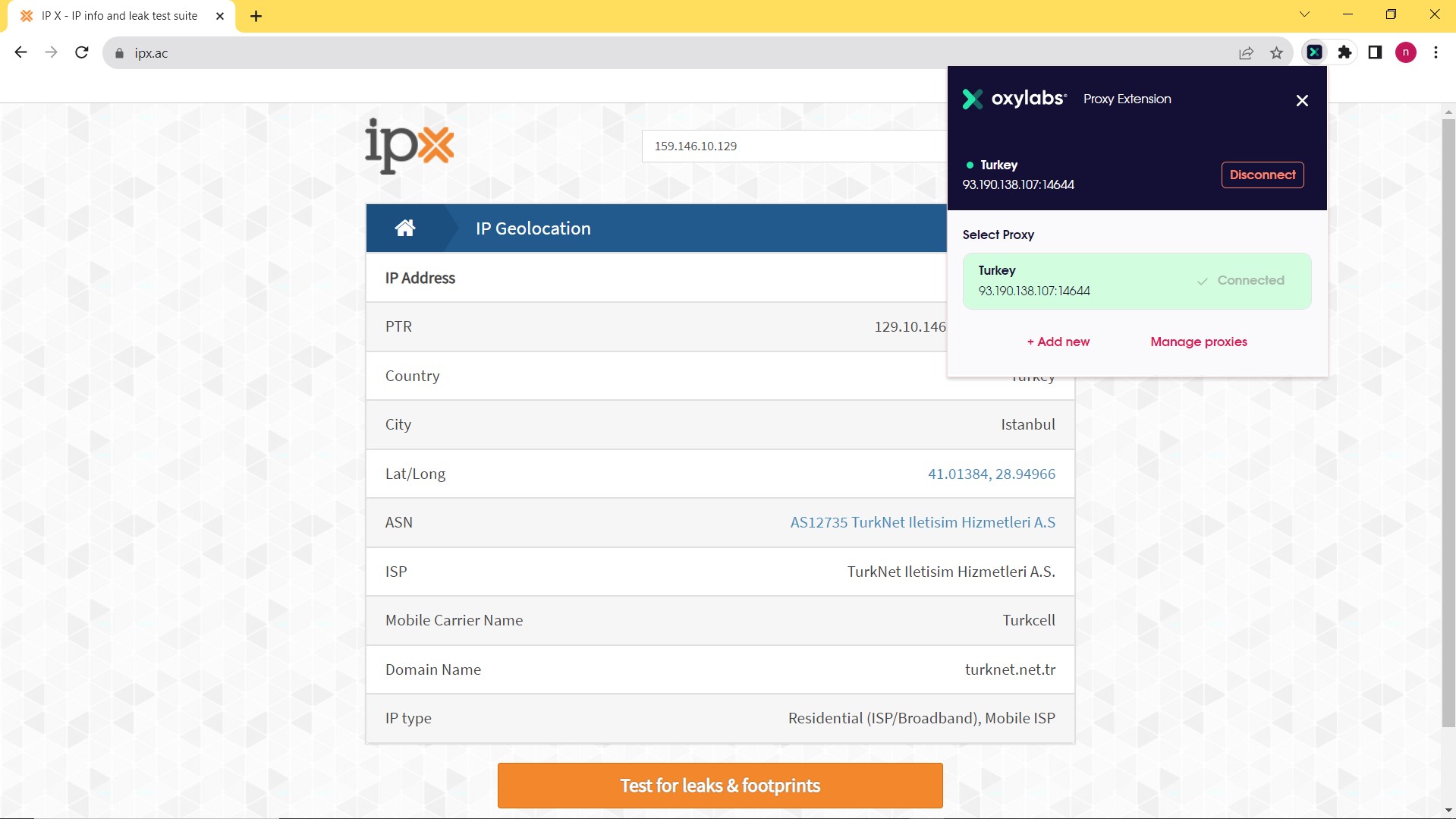Open the AS12735 TurkNet ASN link

click(x=923, y=522)
